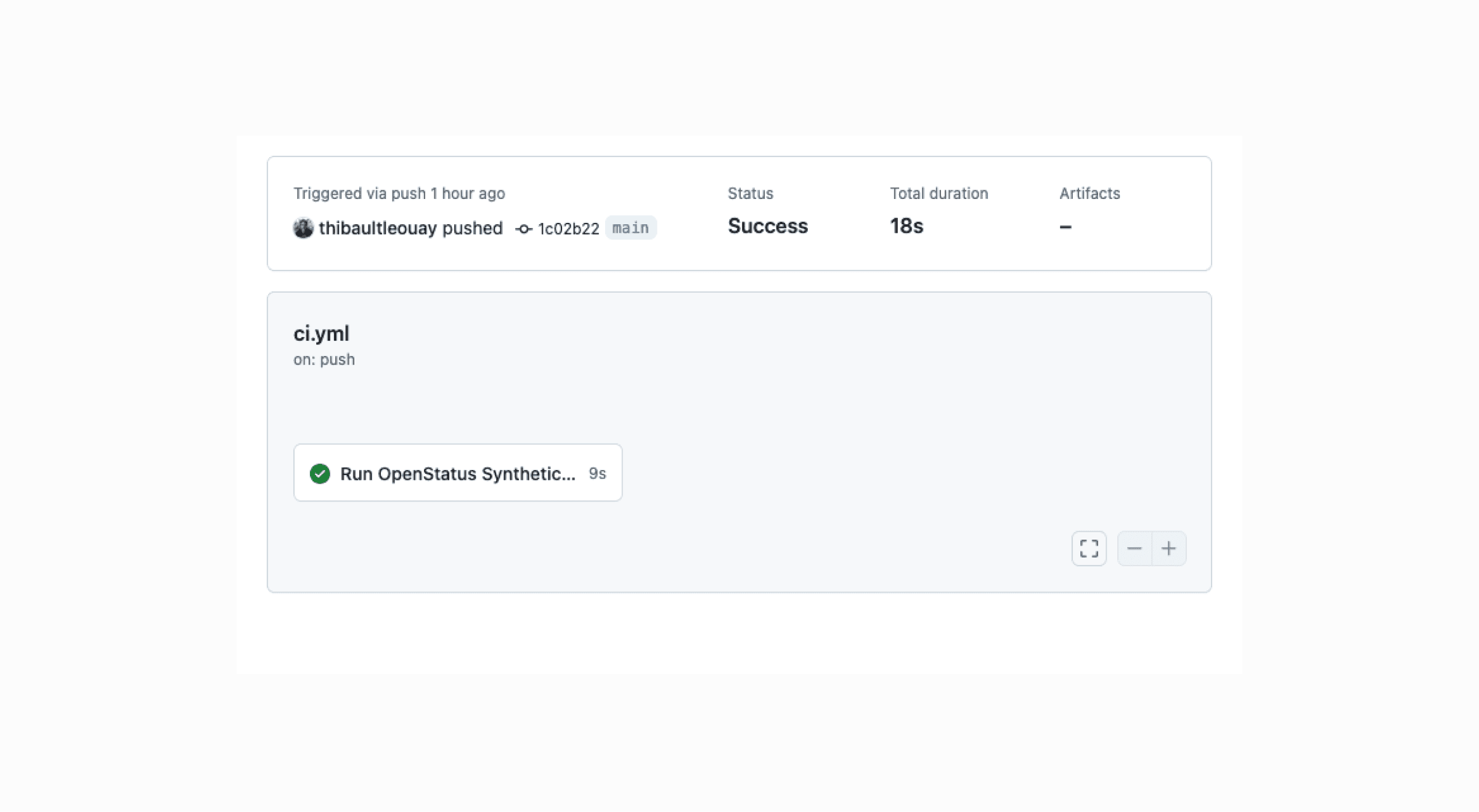Click the zoom in icon on the graph
Image resolution: width=1479 pixels, height=812 pixels.
click(x=1169, y=548)
